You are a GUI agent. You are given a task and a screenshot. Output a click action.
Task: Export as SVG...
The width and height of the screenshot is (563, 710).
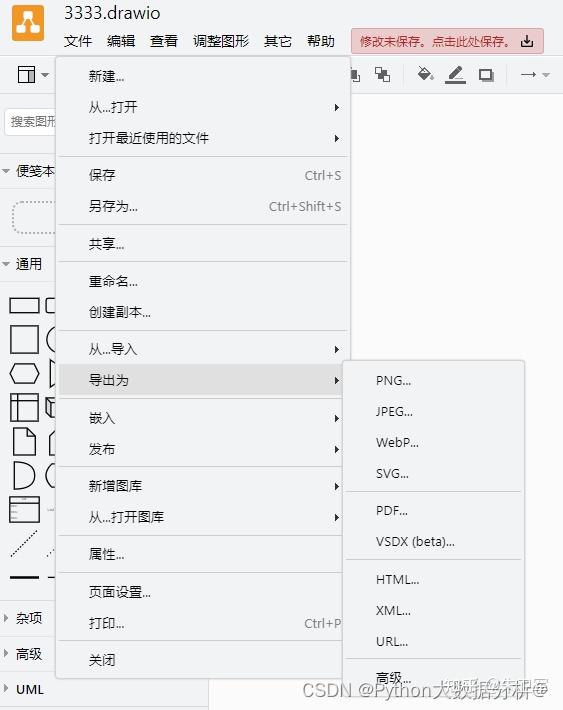[x=434, y=473]
